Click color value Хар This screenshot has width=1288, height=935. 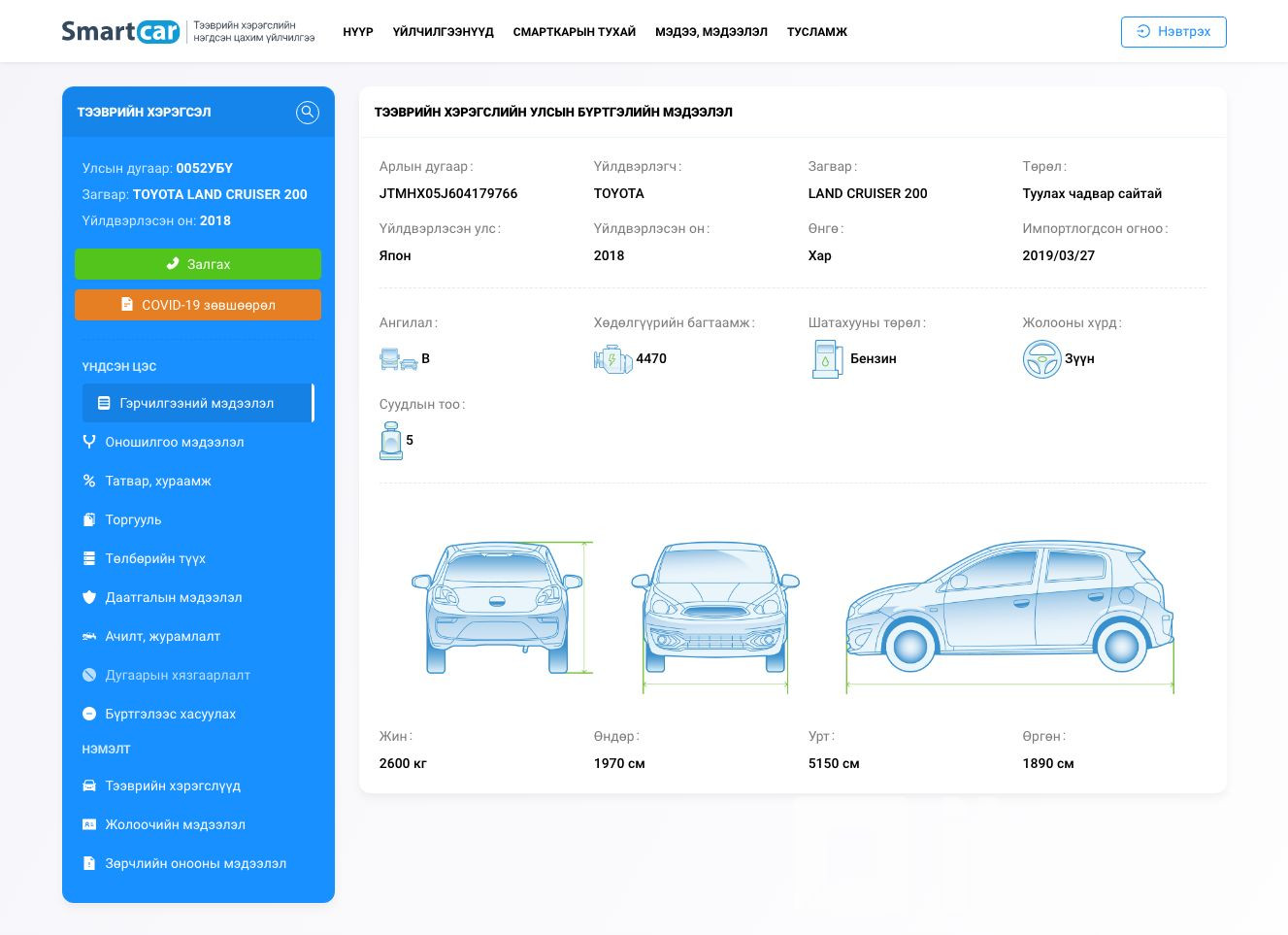(x=820, y=255)
